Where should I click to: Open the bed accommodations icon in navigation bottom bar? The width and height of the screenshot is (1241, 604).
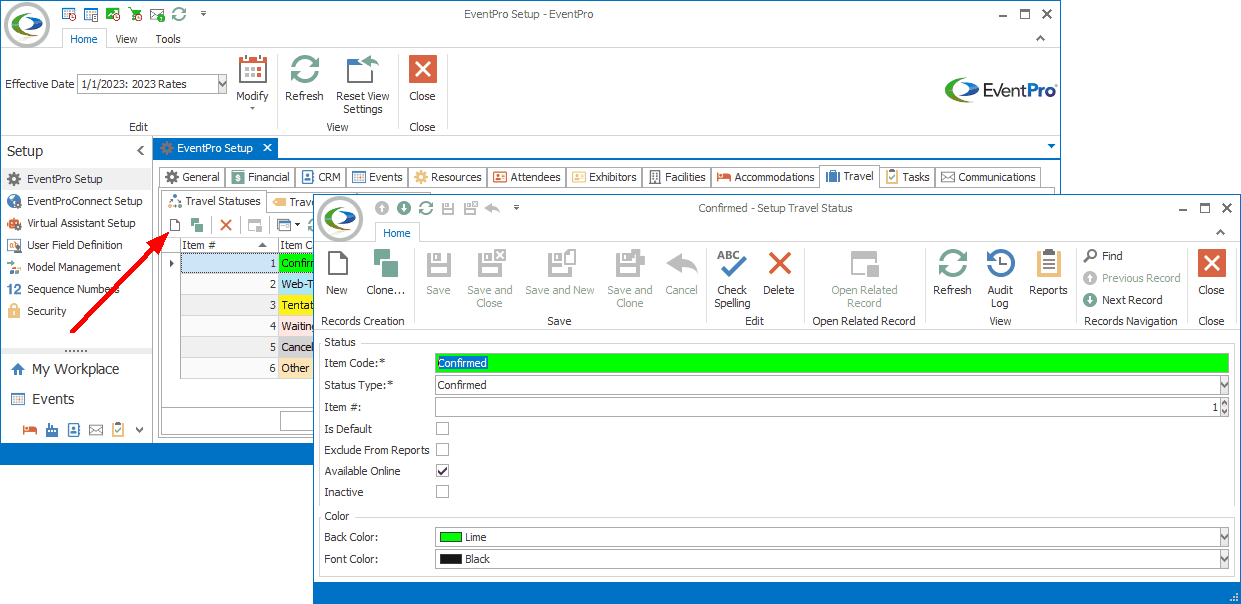(x=30, y=430)
